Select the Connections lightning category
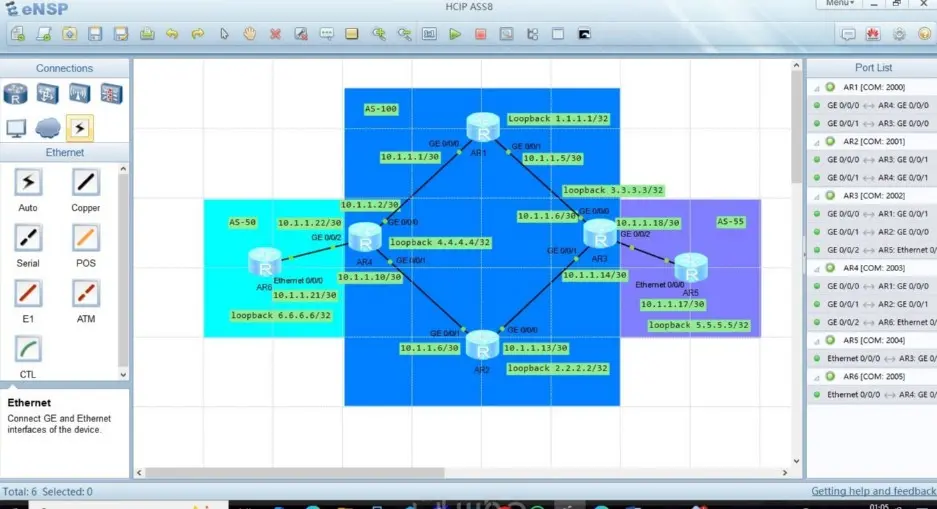 (79, 128)
